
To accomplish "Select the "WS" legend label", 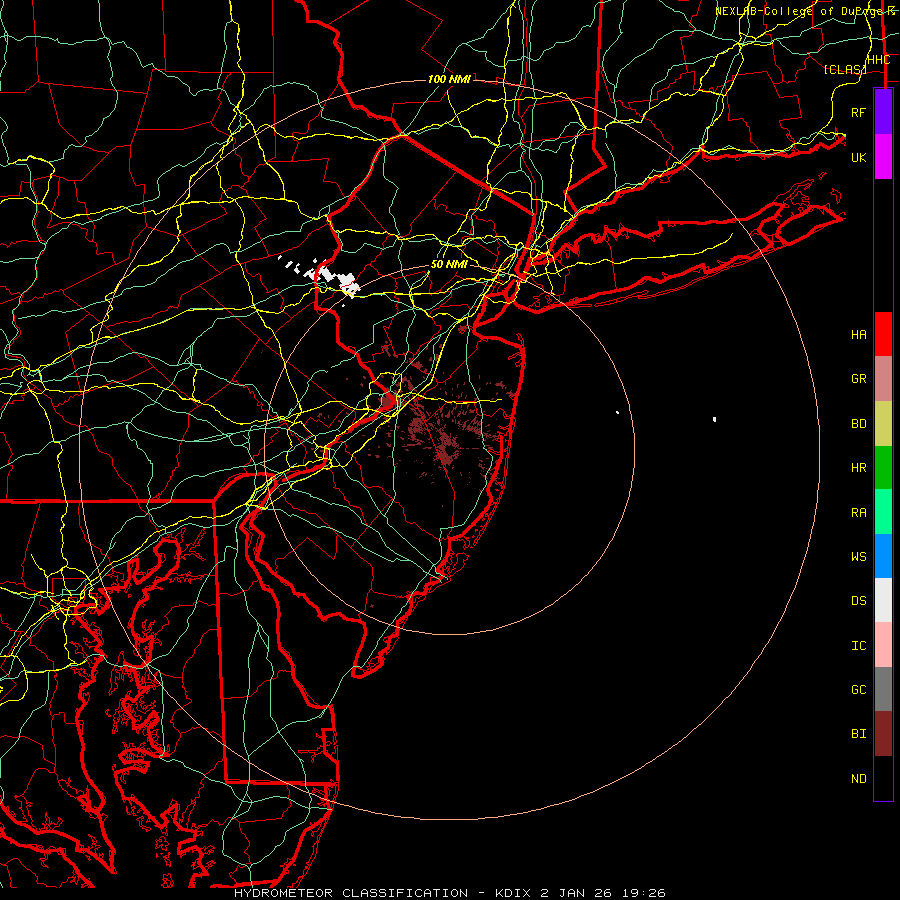I will point(858,557).
